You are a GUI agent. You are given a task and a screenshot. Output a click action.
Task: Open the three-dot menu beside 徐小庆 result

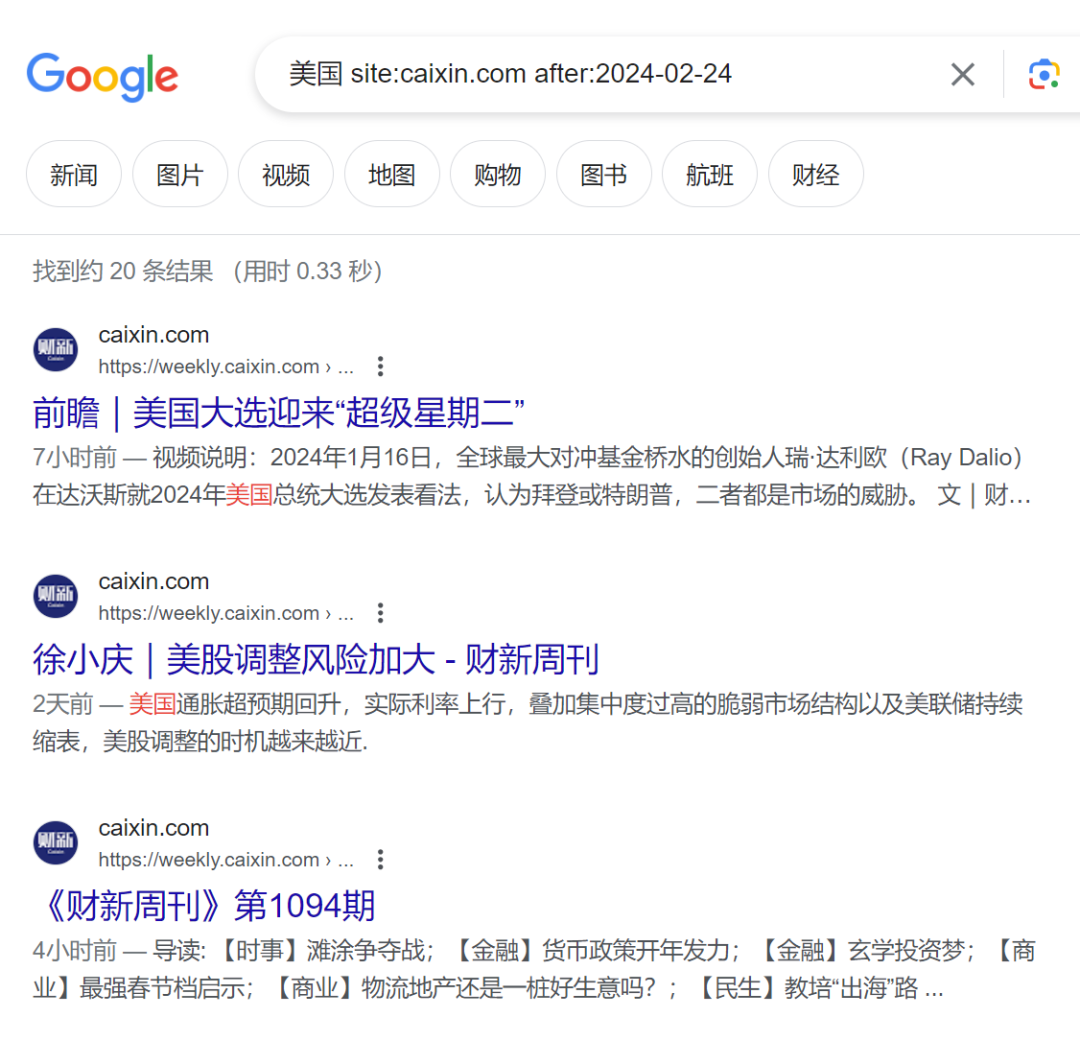(380, 612)
